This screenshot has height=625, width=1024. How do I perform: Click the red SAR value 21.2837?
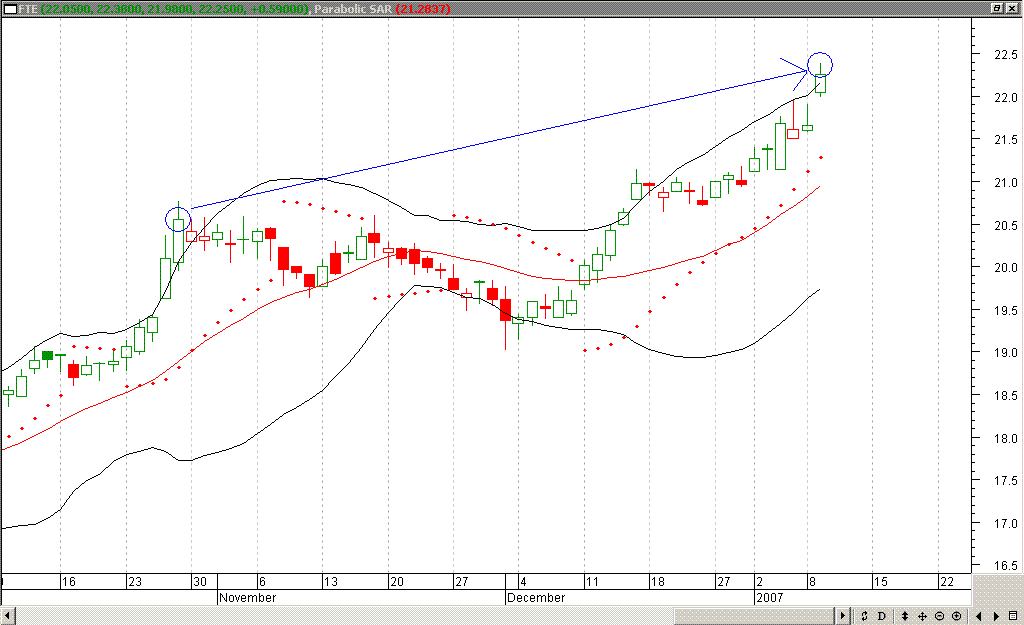point(423,8)
